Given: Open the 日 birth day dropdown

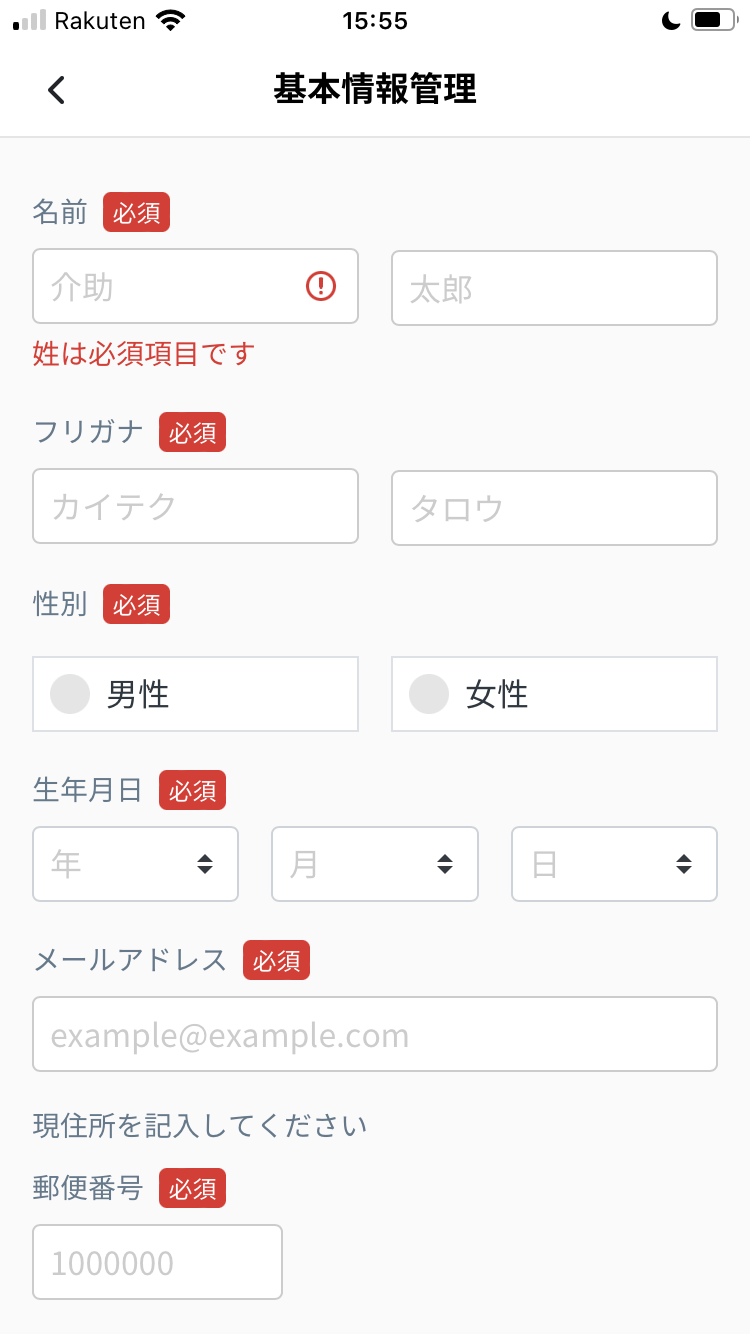Looking at the screenshot, I should 614,864.
